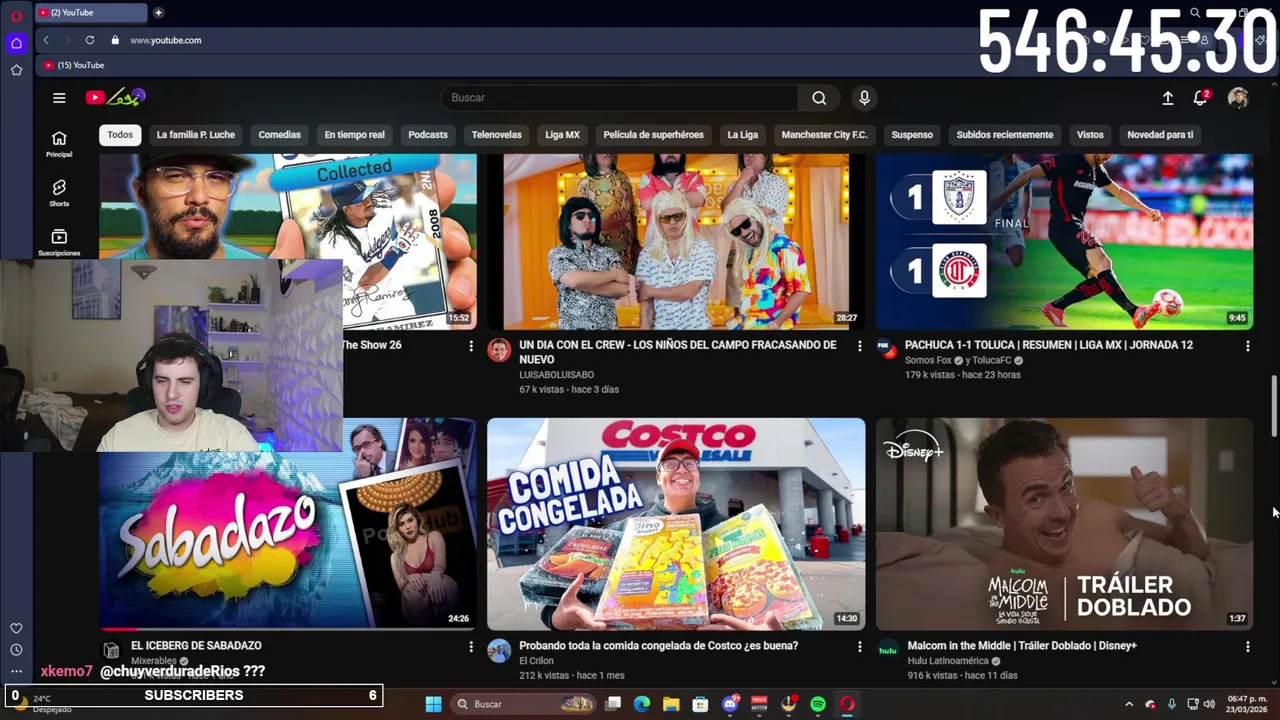Open El Crilon channel avatar
Image resolution: width=1280 pixels, height=720 pixels.
[499, 651]
